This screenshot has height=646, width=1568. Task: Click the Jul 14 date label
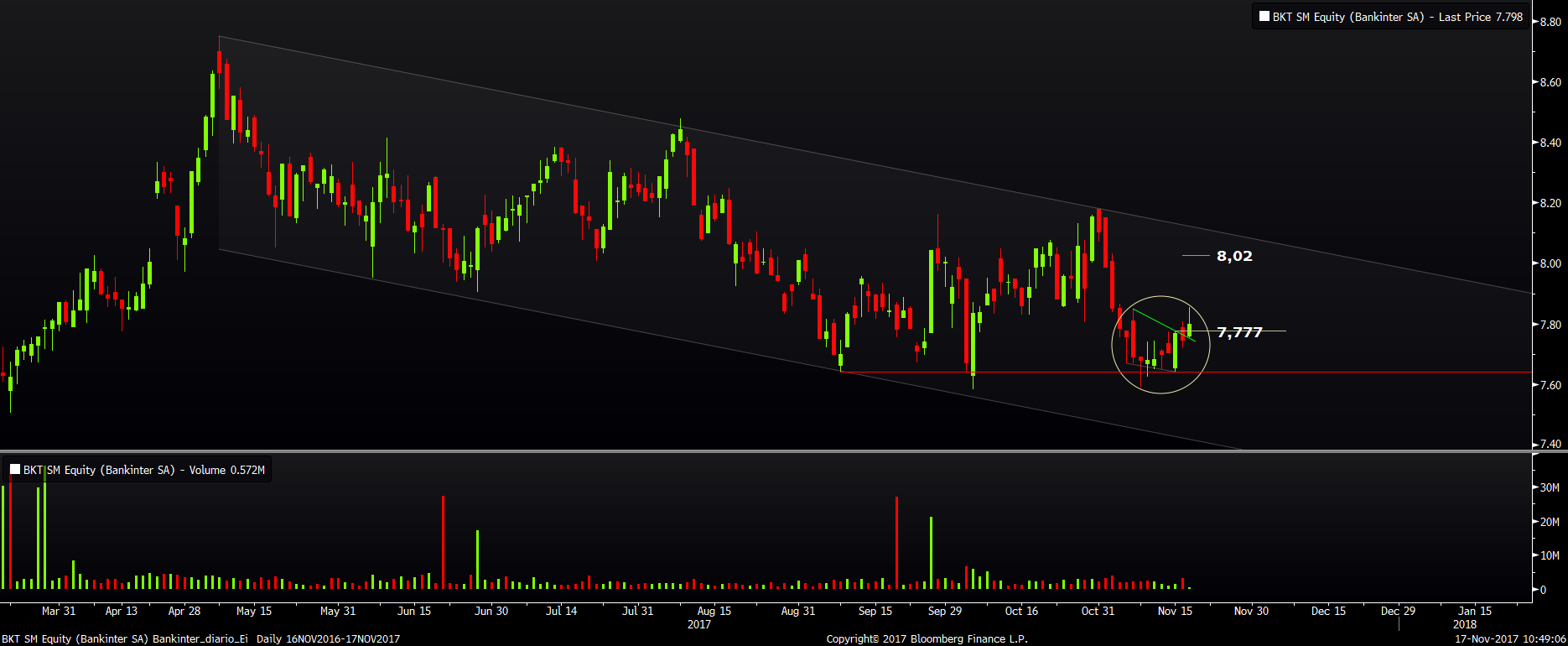point(562,611)
